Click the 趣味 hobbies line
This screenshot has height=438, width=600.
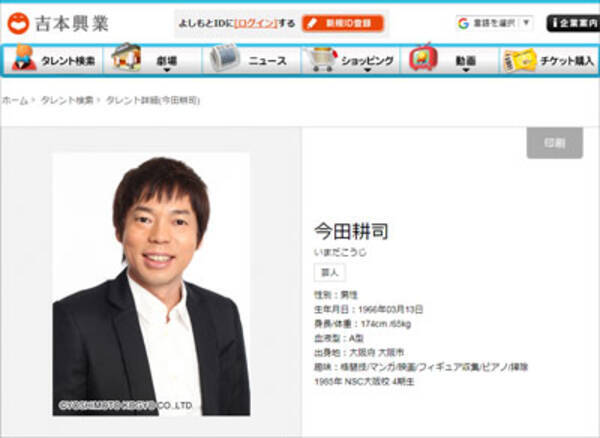[421, 367]
